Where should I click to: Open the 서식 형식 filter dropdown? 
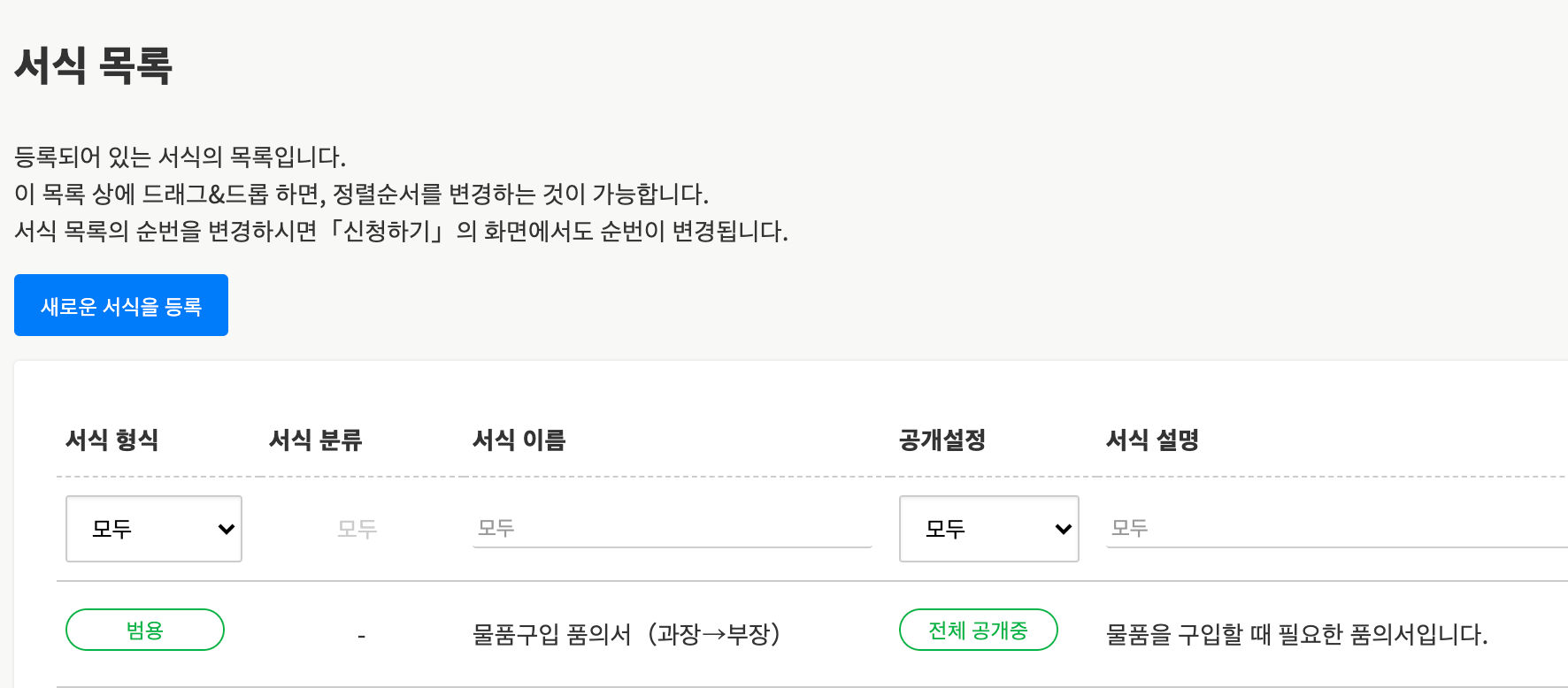click(154, 529)
